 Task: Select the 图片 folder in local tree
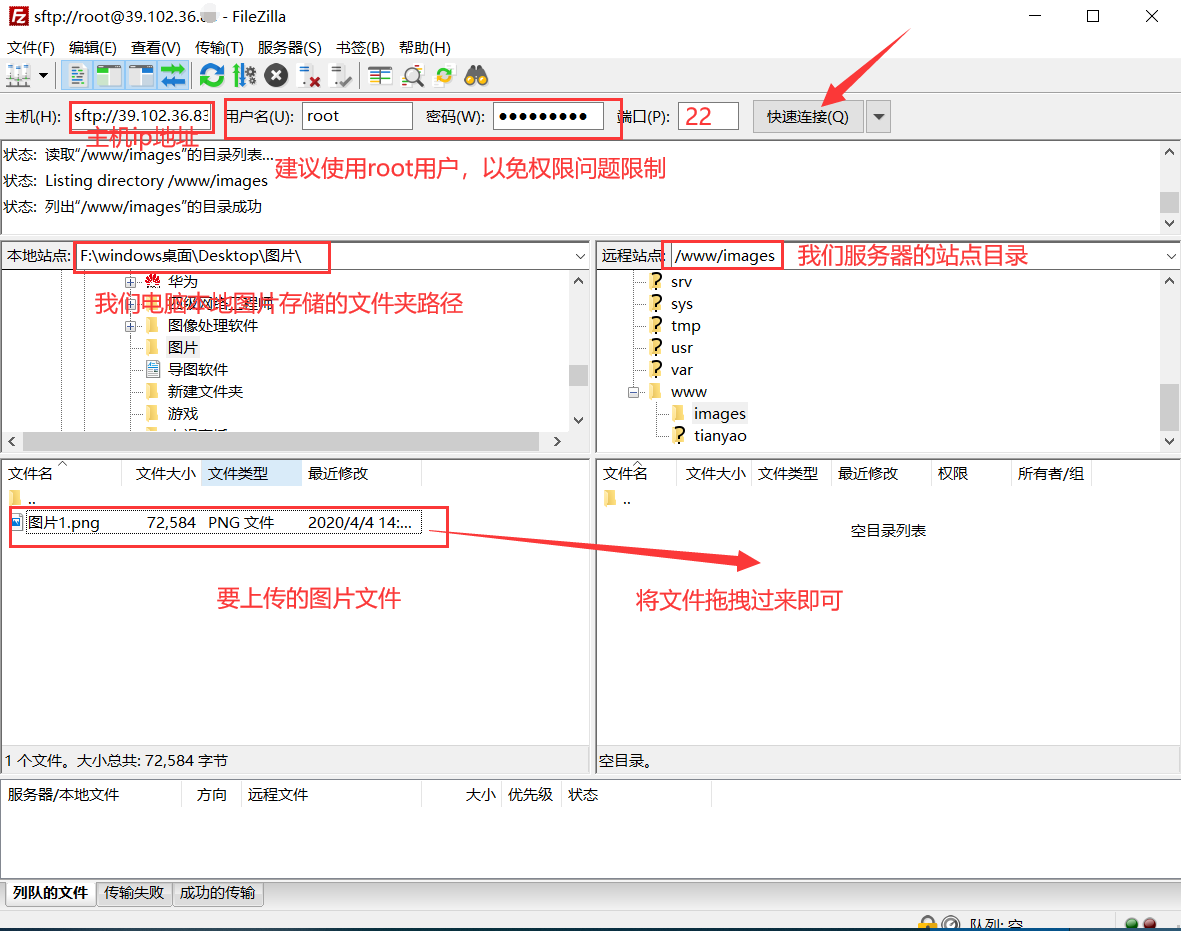click(x=182, y=347)
